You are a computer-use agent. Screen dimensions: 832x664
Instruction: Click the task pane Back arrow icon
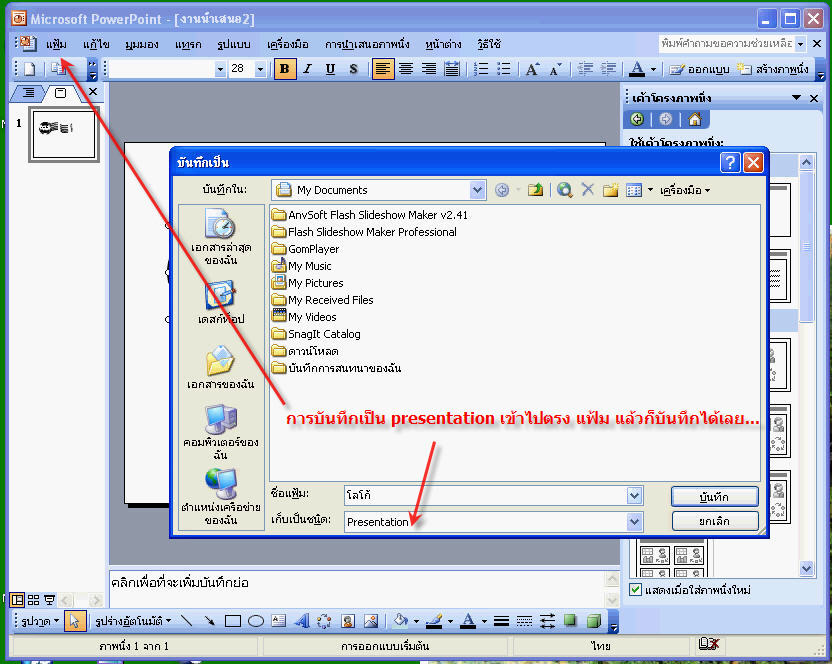tap(637, 119)
